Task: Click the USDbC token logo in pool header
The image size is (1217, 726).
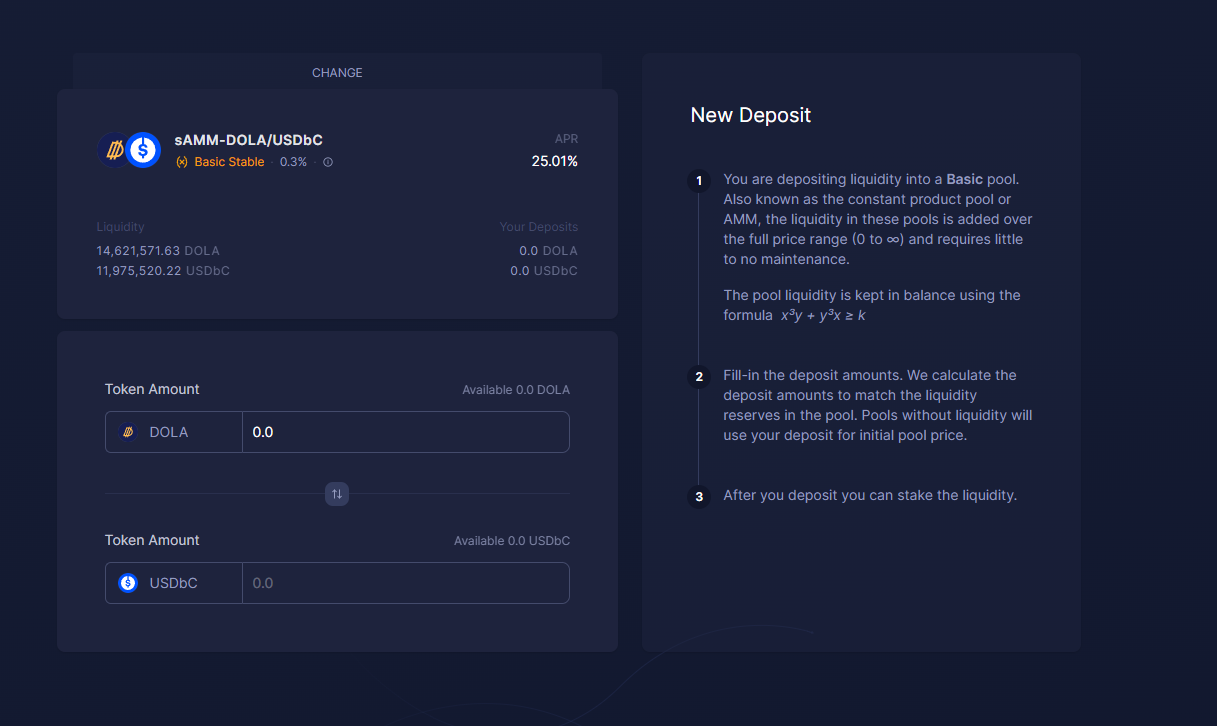Action: pos(143,150)
